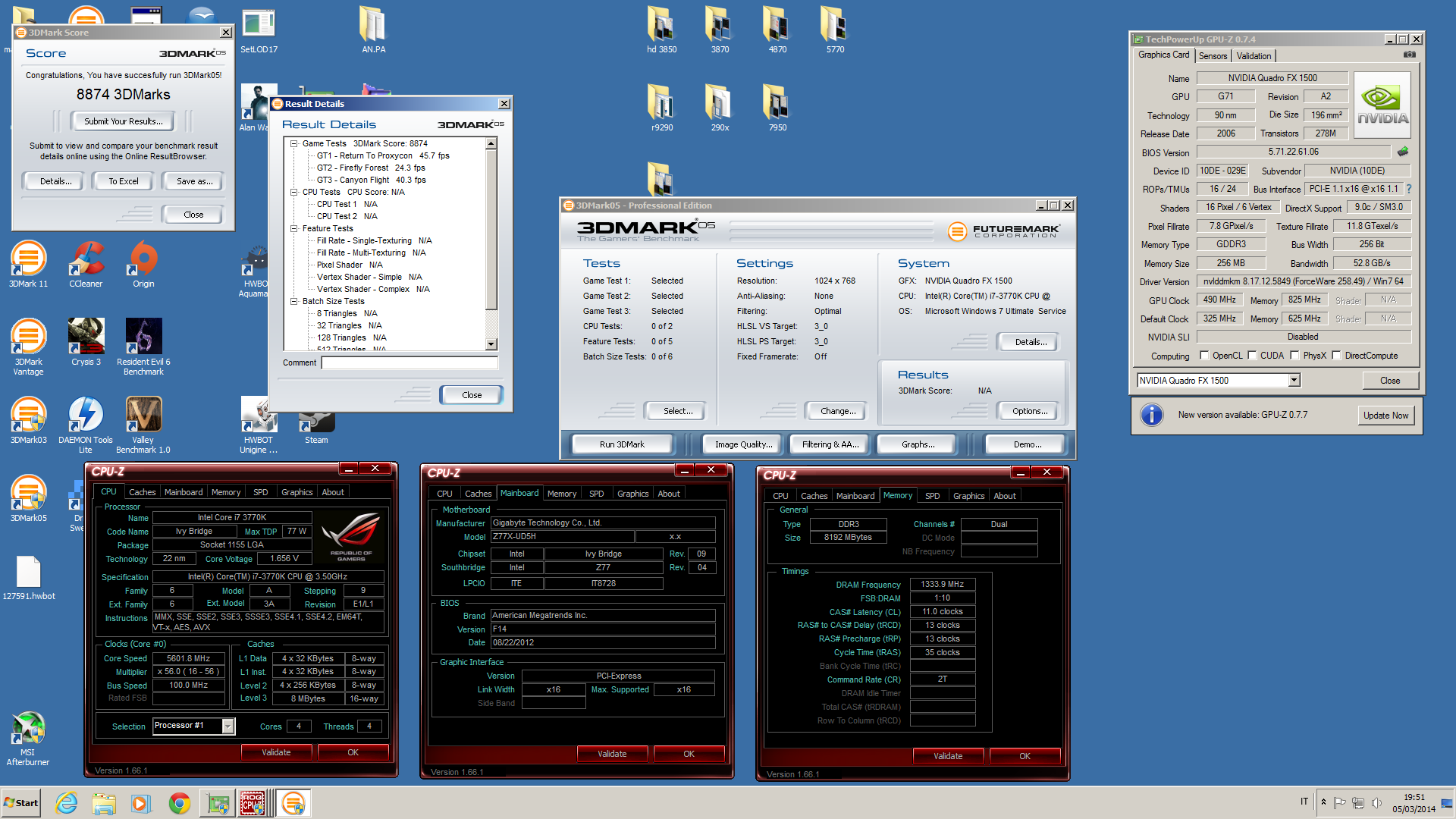Click Validate in the Memory CPU-Z window
The height and width of the screenshot is (819, 1456).
tap(948, 756)
